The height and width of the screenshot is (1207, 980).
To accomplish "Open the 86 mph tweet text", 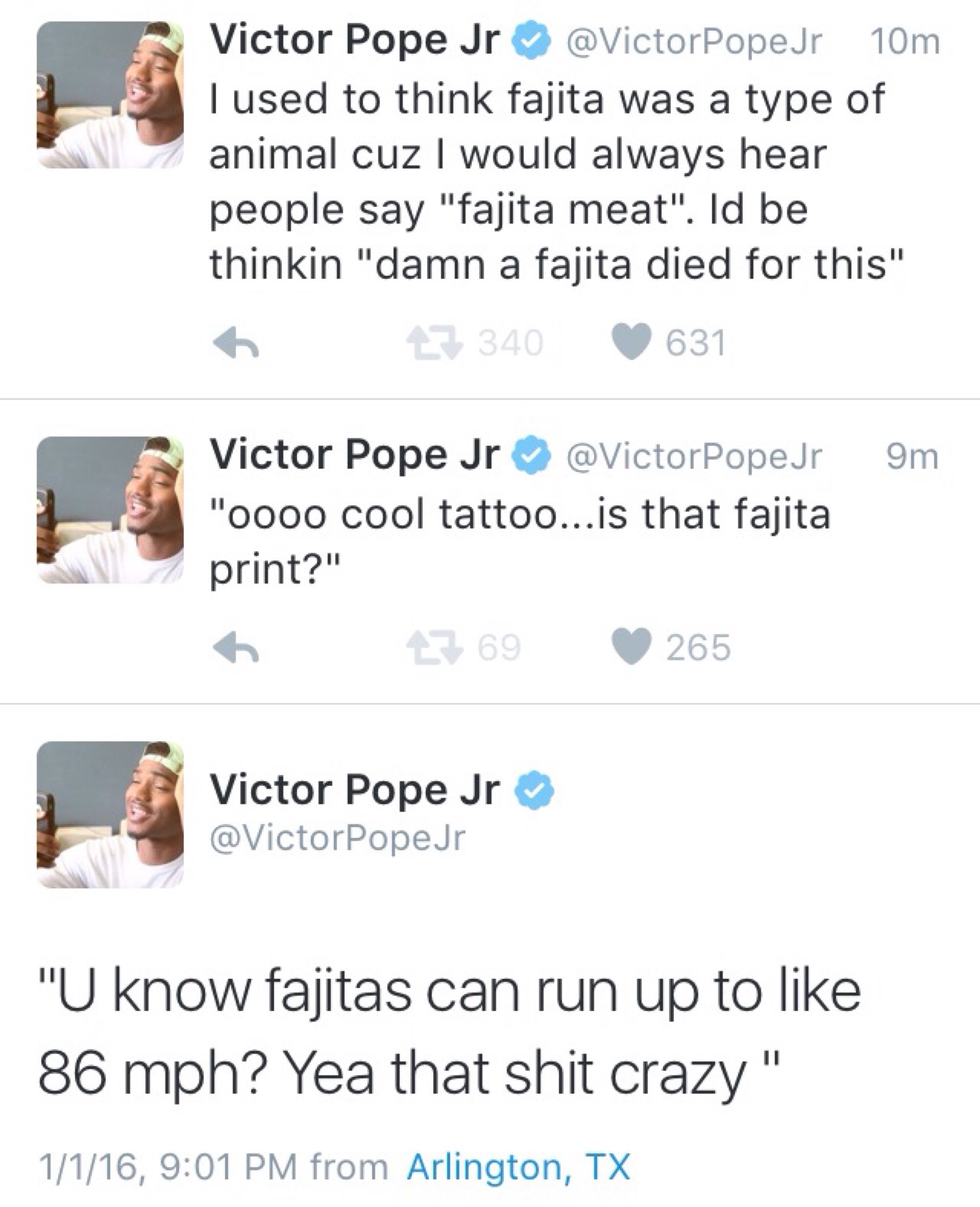I will tap(449, 1032).
